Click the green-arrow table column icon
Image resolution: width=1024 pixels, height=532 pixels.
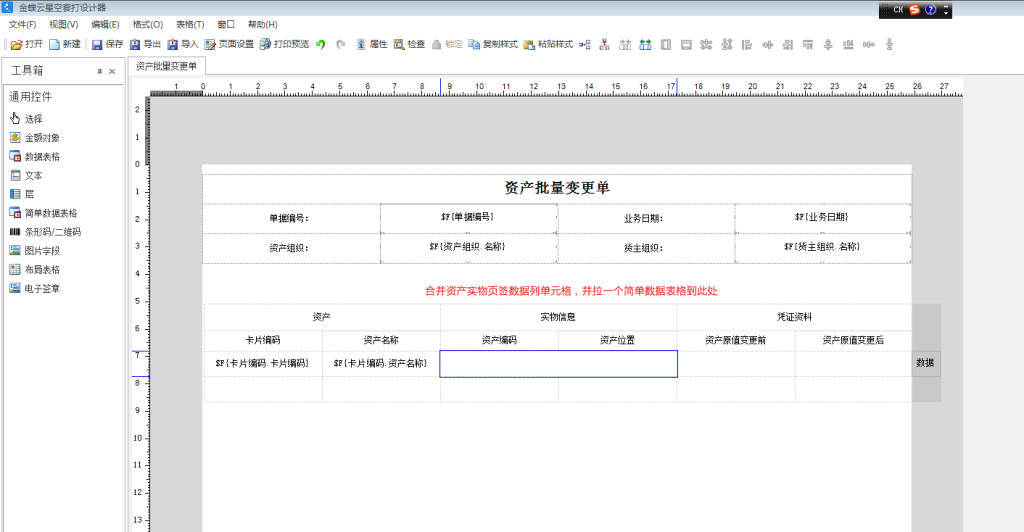coord(645,44)
